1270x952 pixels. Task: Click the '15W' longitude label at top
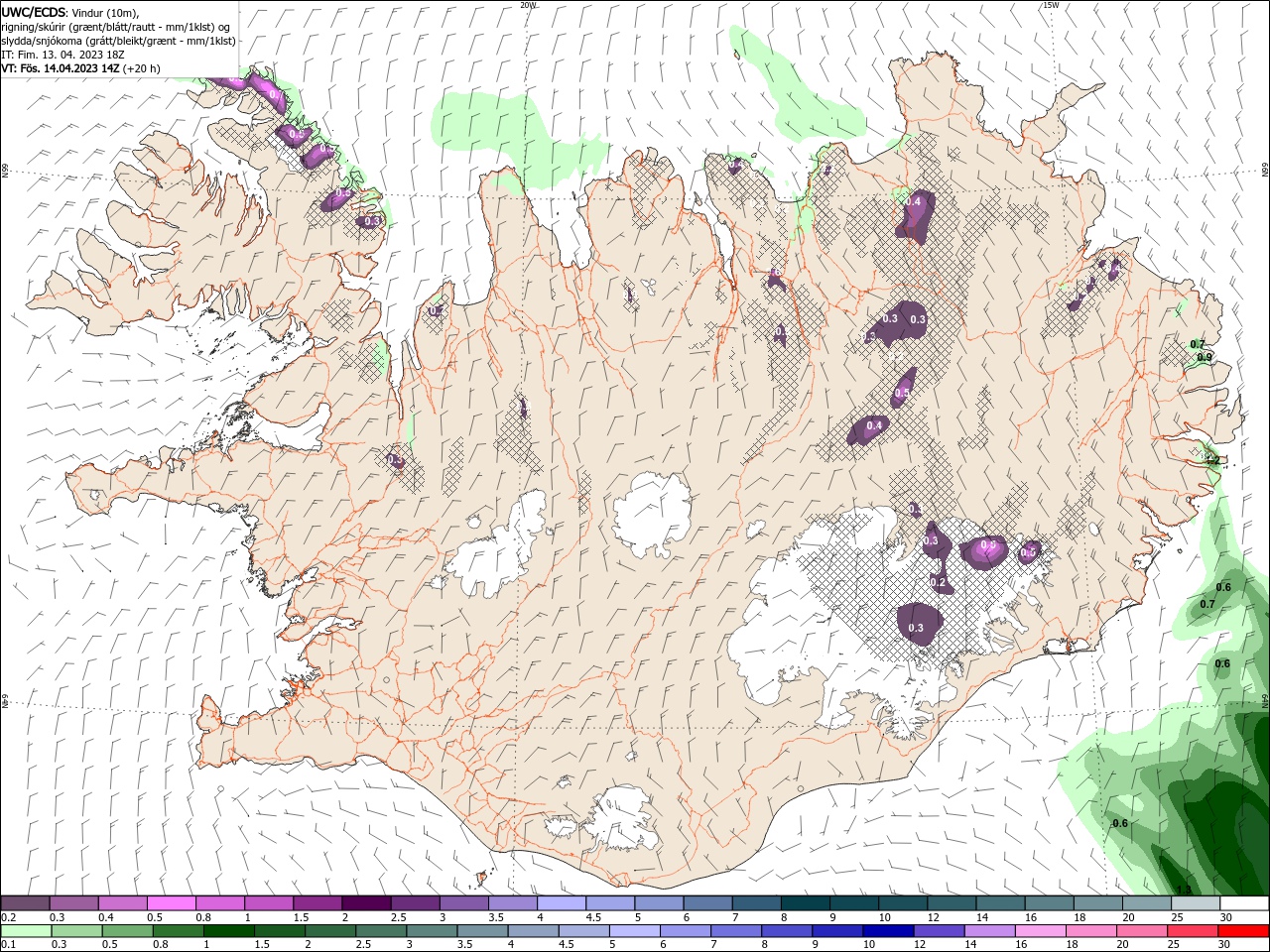[x=1051, y=5]
